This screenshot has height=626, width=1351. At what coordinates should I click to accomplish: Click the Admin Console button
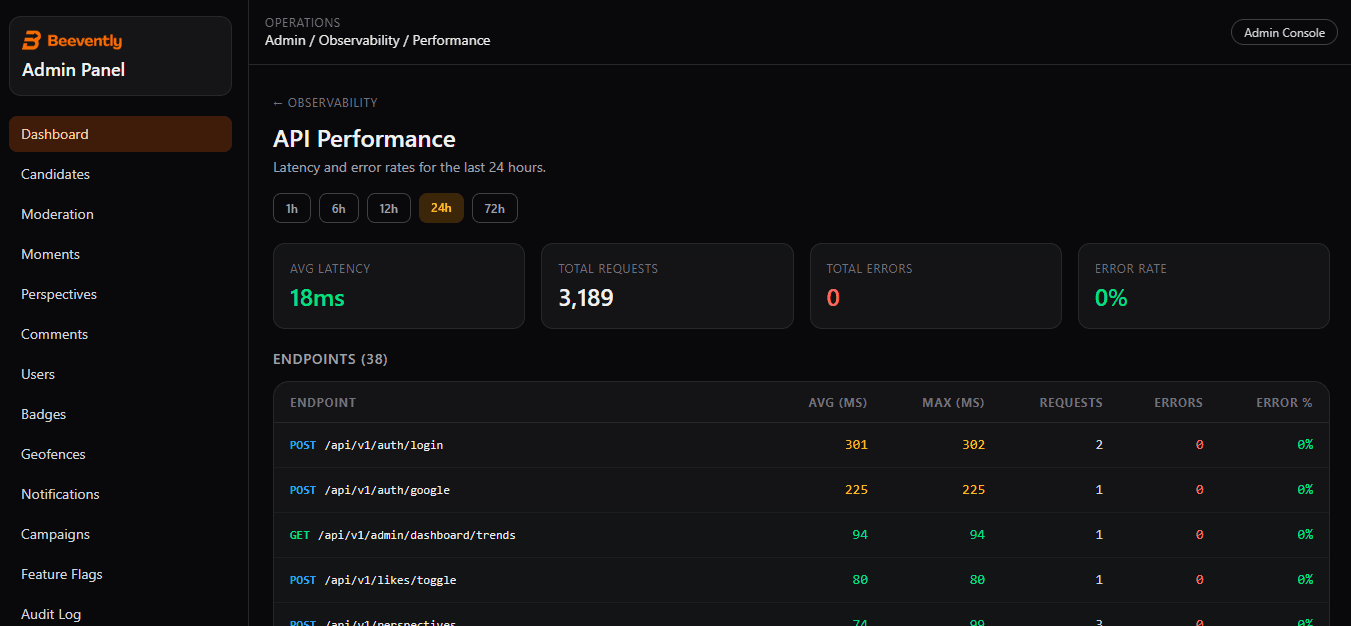[x=1284, y=33]
